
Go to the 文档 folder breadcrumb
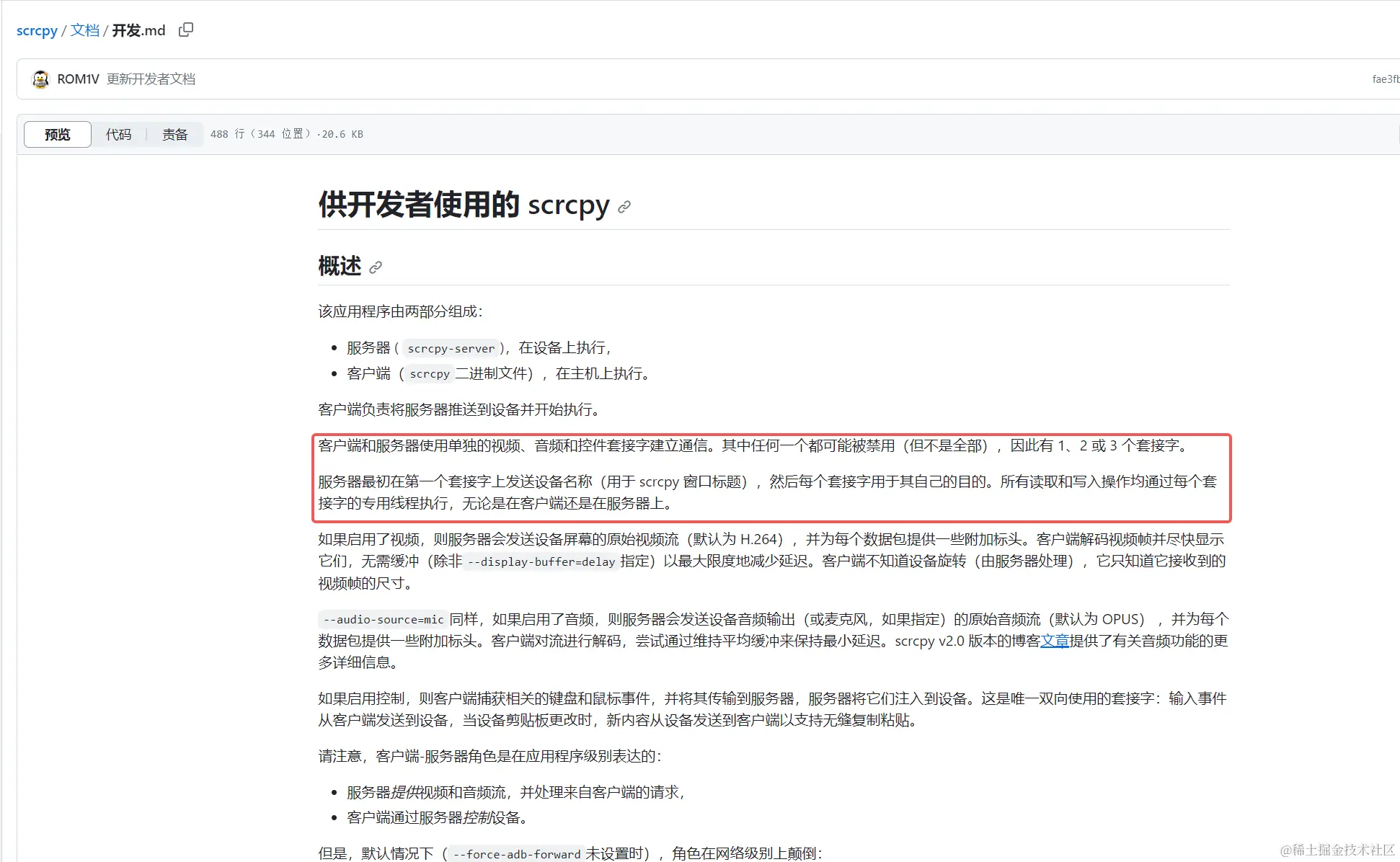(84, 30)
